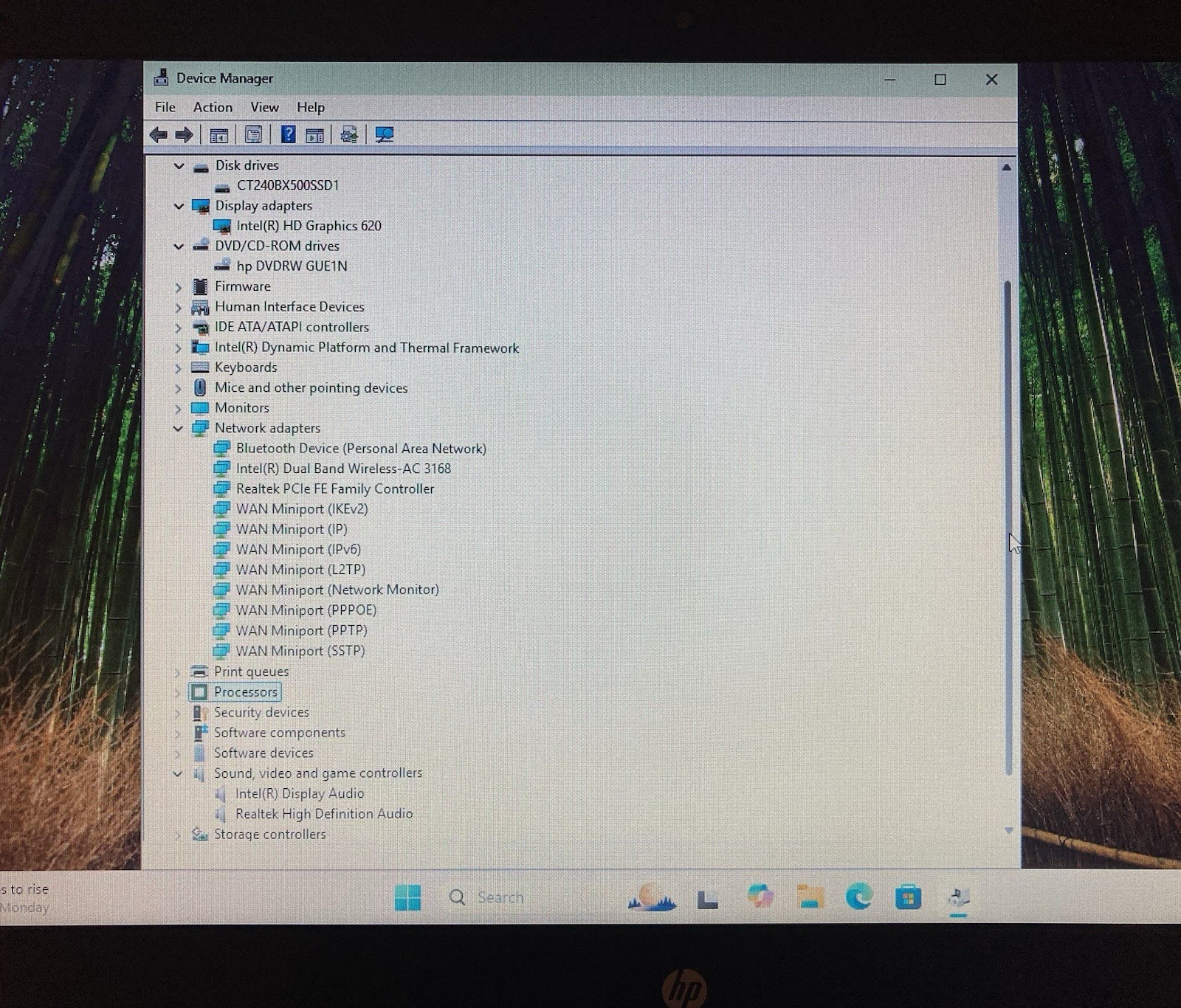Click the scrollbar down arrow
Screen dimensions: 1181x1008
pyautogui.click(x=1008, y=831)
